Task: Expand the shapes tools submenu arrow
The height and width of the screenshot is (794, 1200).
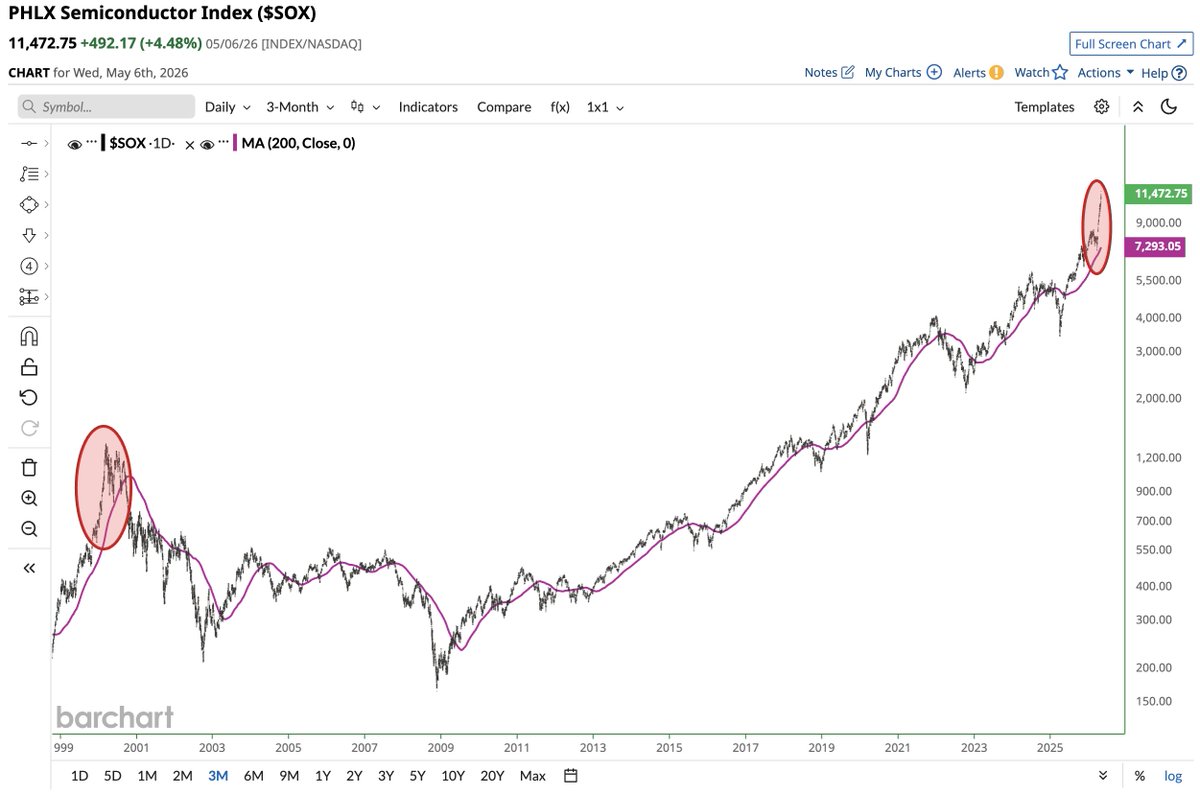Action: [x=46, y=204]
